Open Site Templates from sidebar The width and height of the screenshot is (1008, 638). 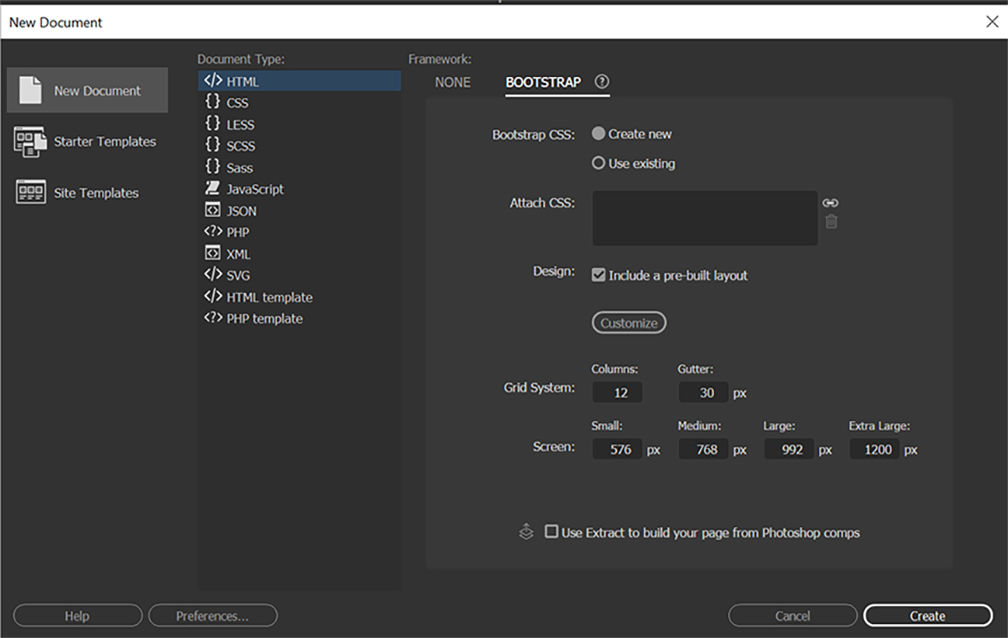coord(89,192)
